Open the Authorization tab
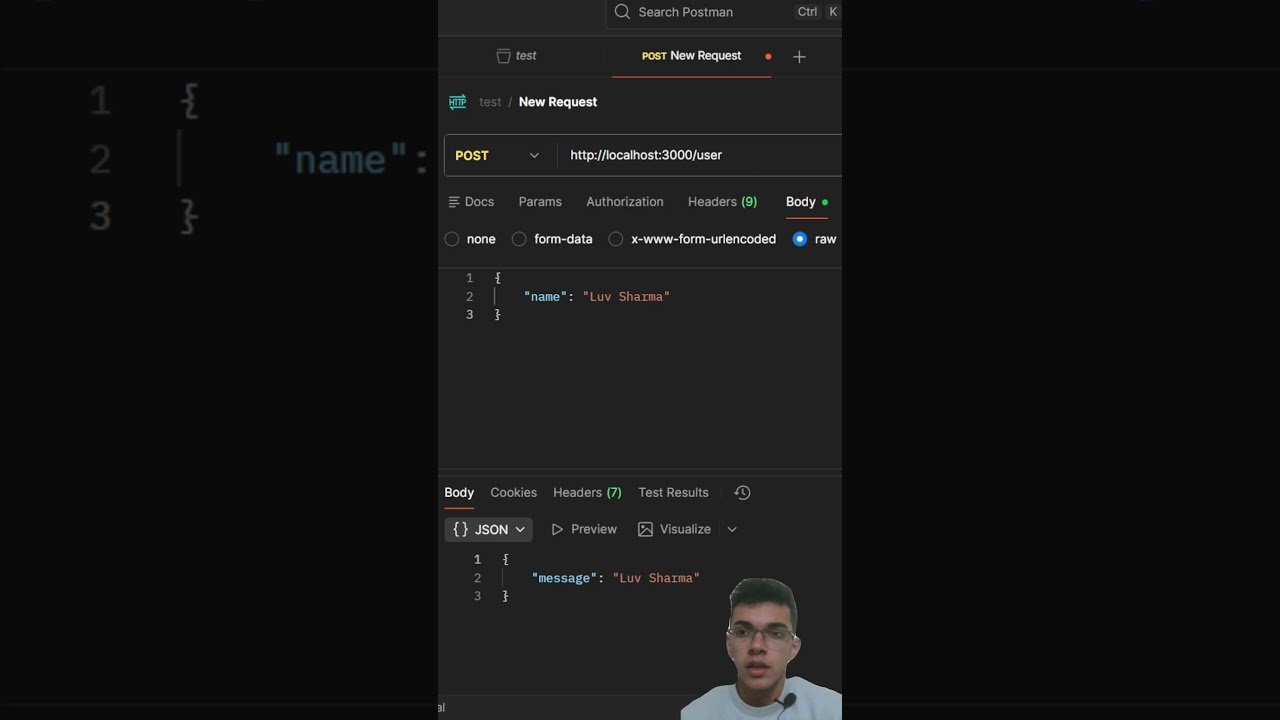 [625, 202]
